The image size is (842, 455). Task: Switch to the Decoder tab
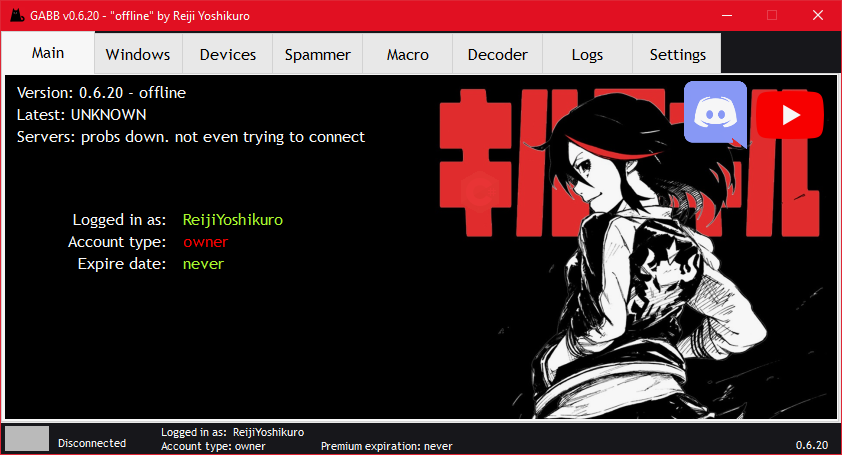point(497,54)
